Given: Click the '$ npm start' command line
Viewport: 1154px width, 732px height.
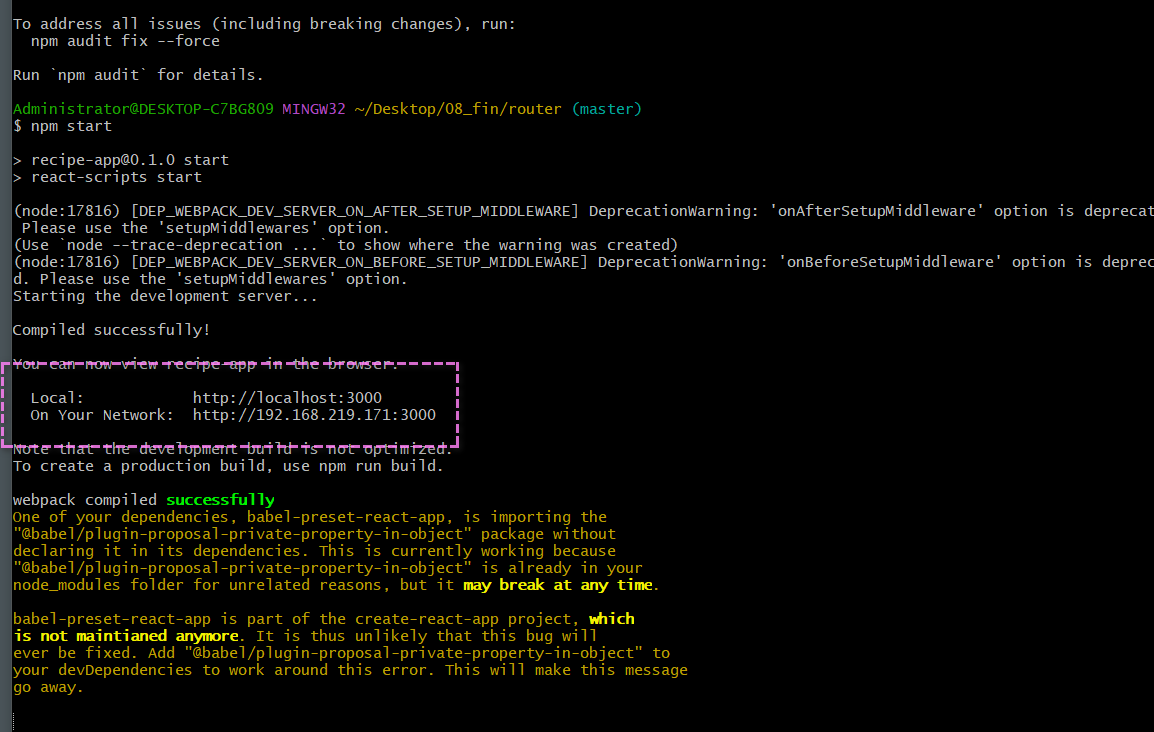Looking at the screenshot, I should (62, 126).
